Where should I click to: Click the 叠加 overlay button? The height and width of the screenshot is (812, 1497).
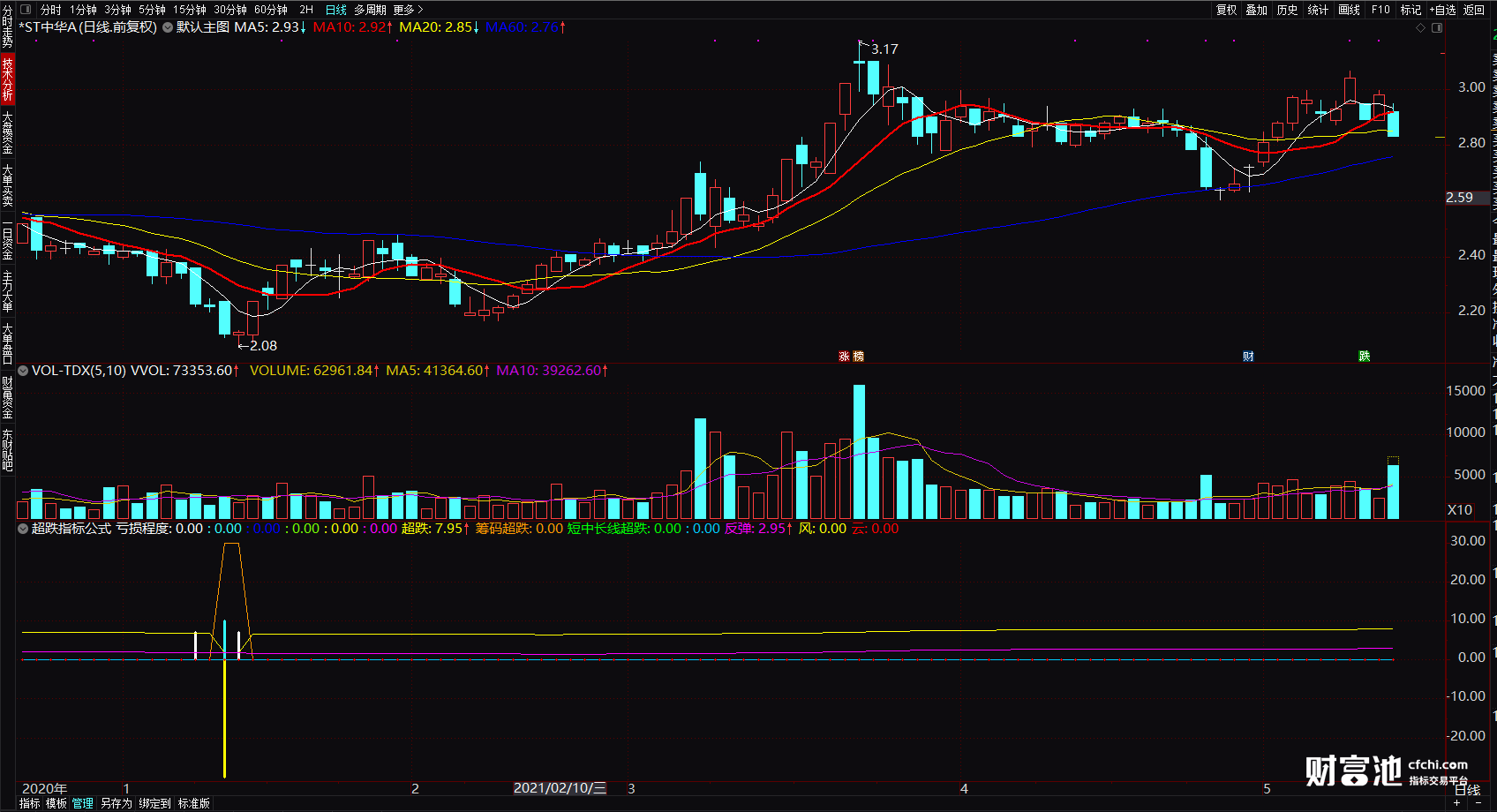[1257, 10]
